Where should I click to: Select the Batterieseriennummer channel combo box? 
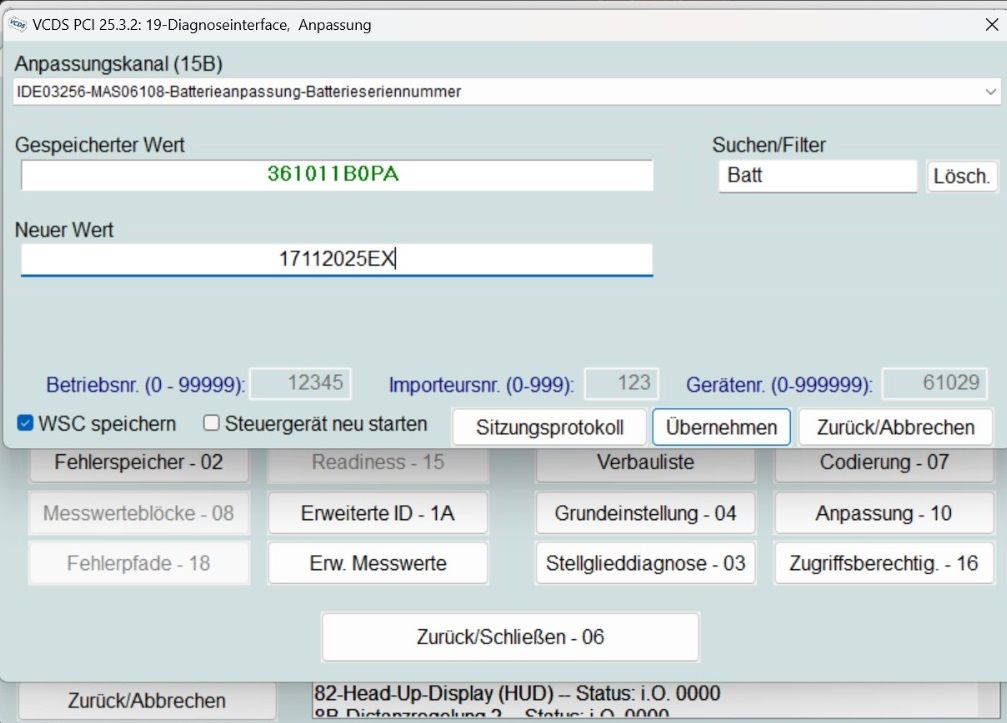pyautogui.click(x=507, y=92)
